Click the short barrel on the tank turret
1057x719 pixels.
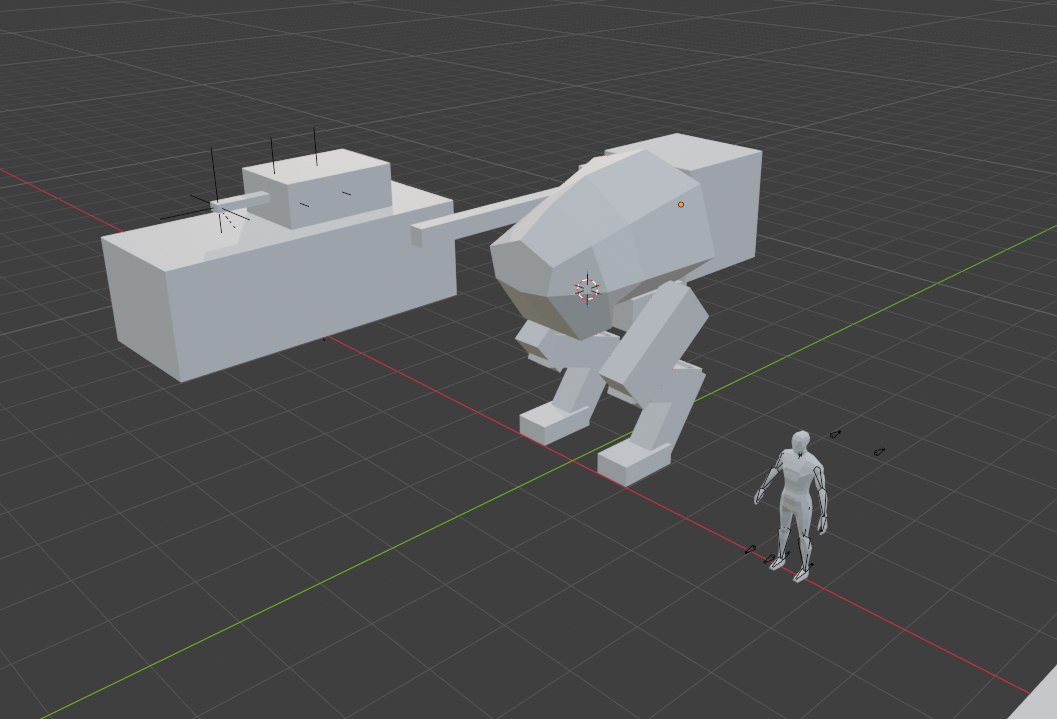click(x=241, y=201)
